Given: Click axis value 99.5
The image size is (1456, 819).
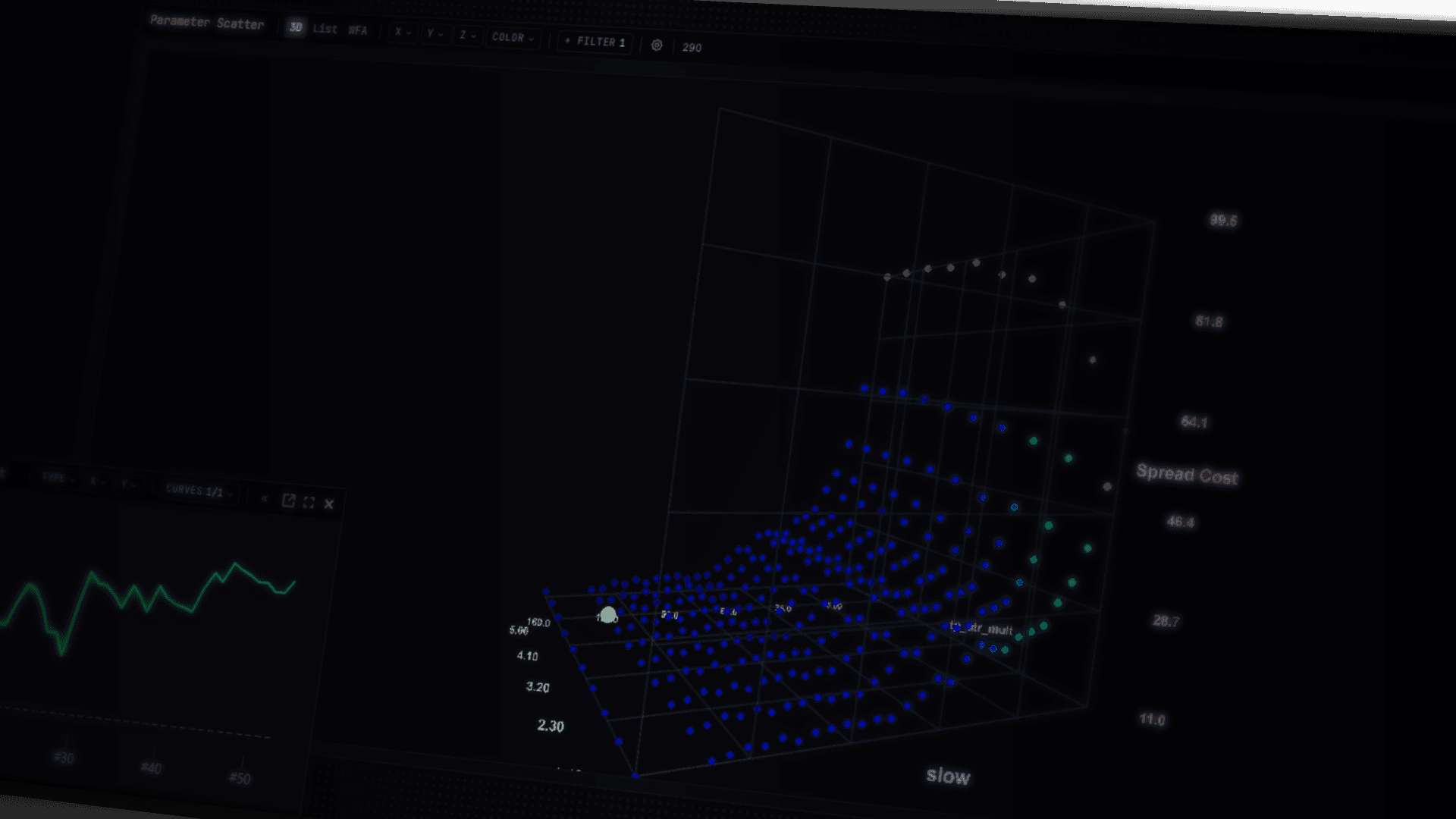Looking at the screenshot, I should pos(1223,220).
